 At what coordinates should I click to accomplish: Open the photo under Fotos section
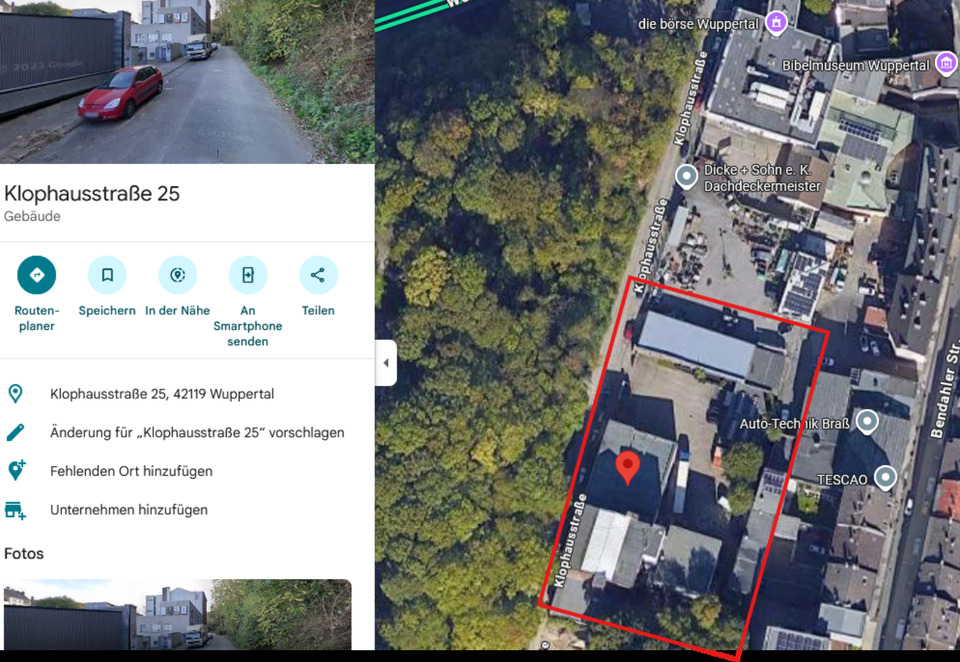[x=177, y=615]
